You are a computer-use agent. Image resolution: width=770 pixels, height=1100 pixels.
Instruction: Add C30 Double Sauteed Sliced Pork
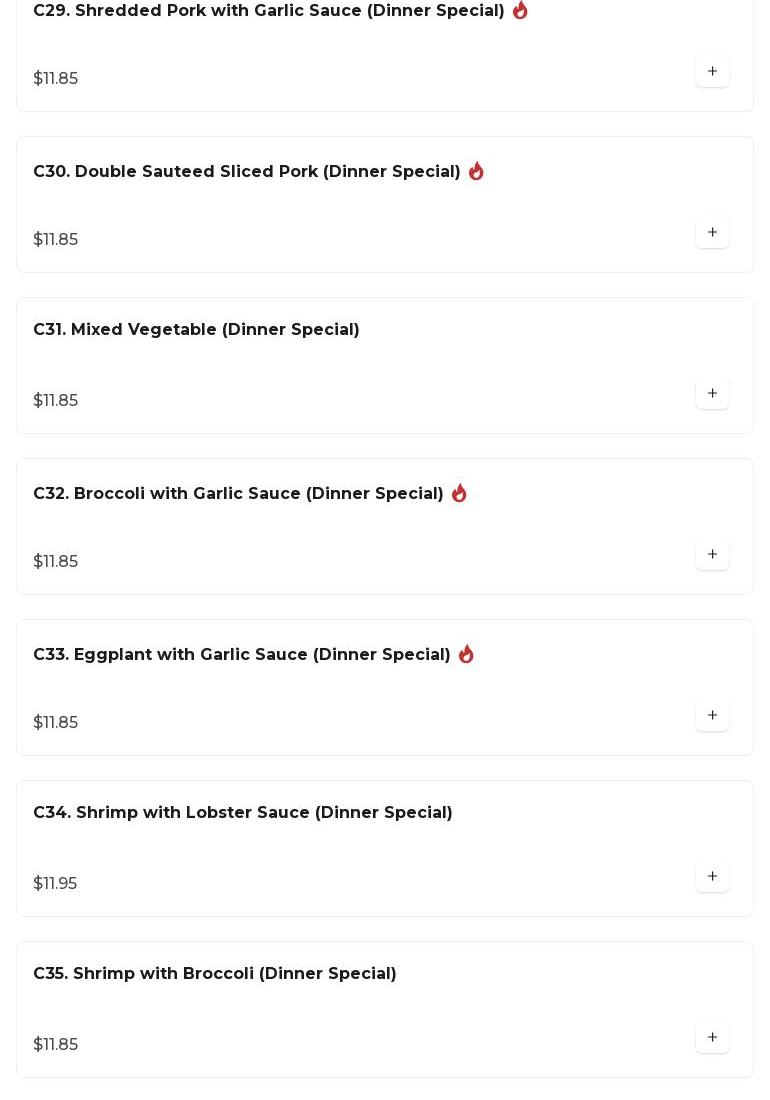[x=712, y=233]
